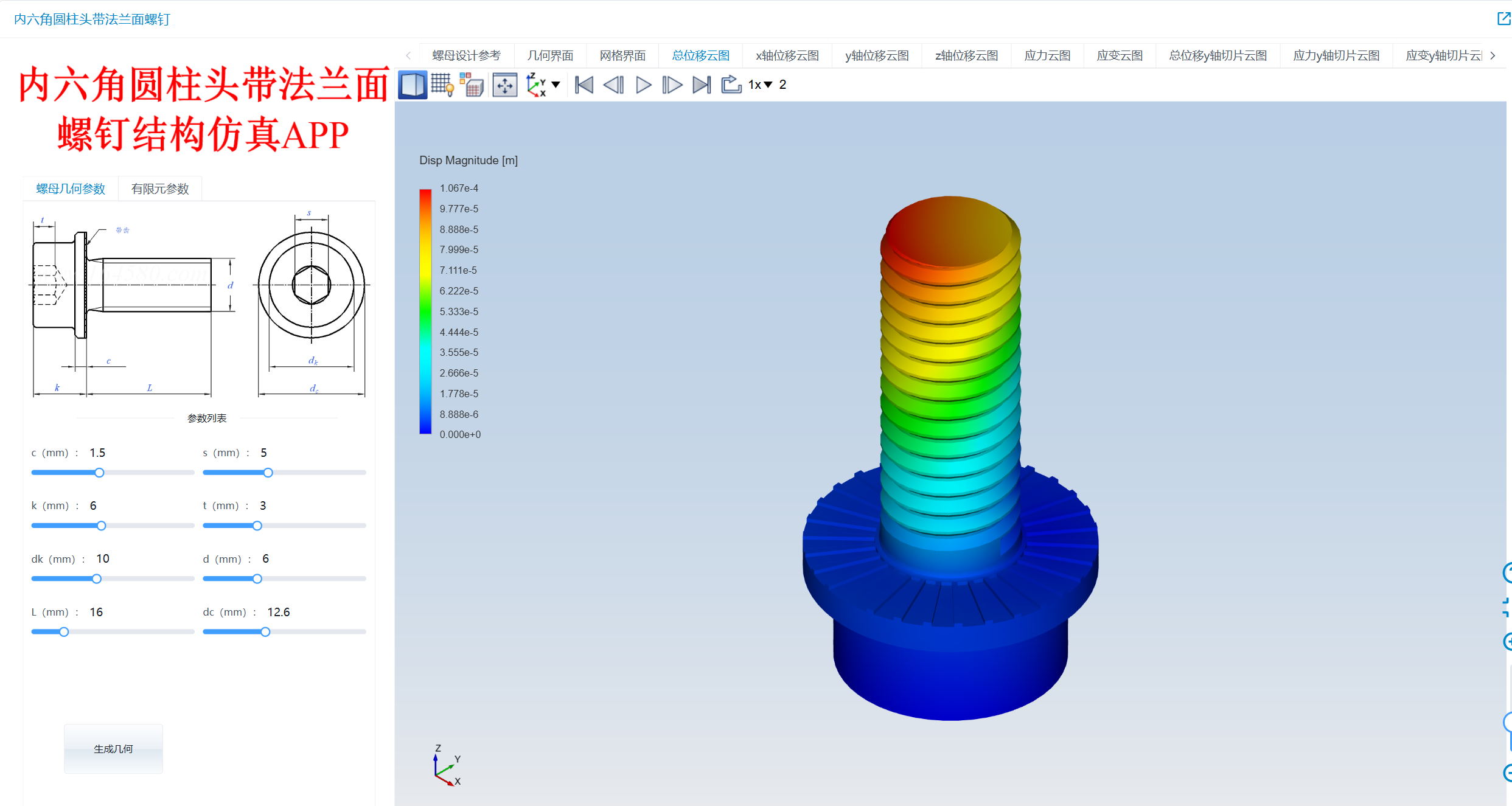
Task: Open the x轴位移云图 tab
Action: coord(787,55)
